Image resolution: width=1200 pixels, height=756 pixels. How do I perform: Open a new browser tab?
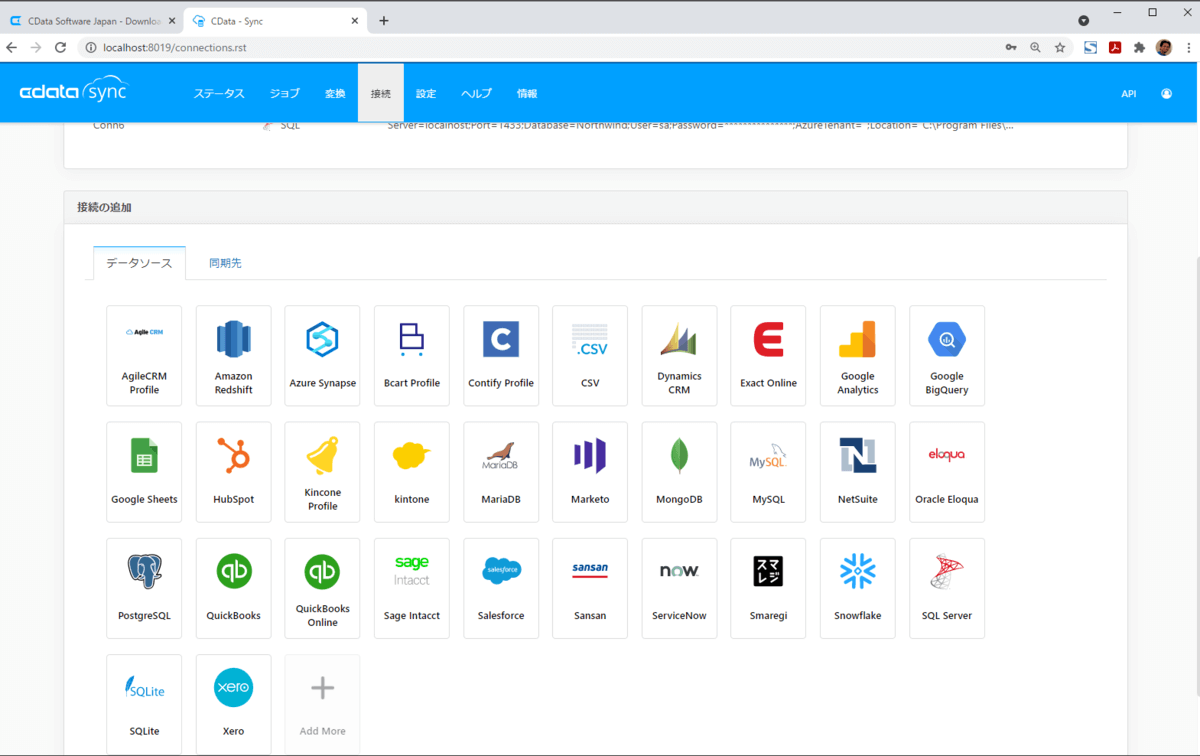384,21
